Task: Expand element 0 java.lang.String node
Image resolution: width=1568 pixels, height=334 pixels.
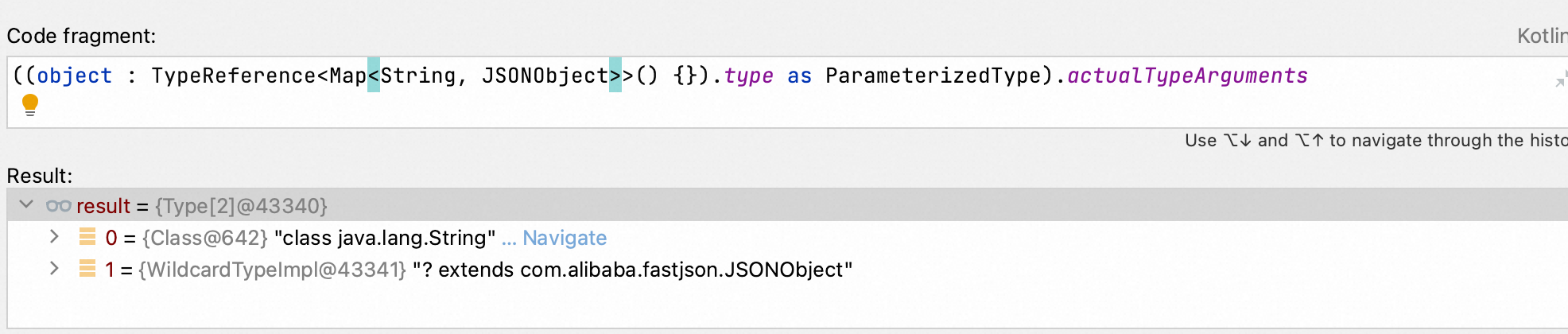Action: point(54,237)
